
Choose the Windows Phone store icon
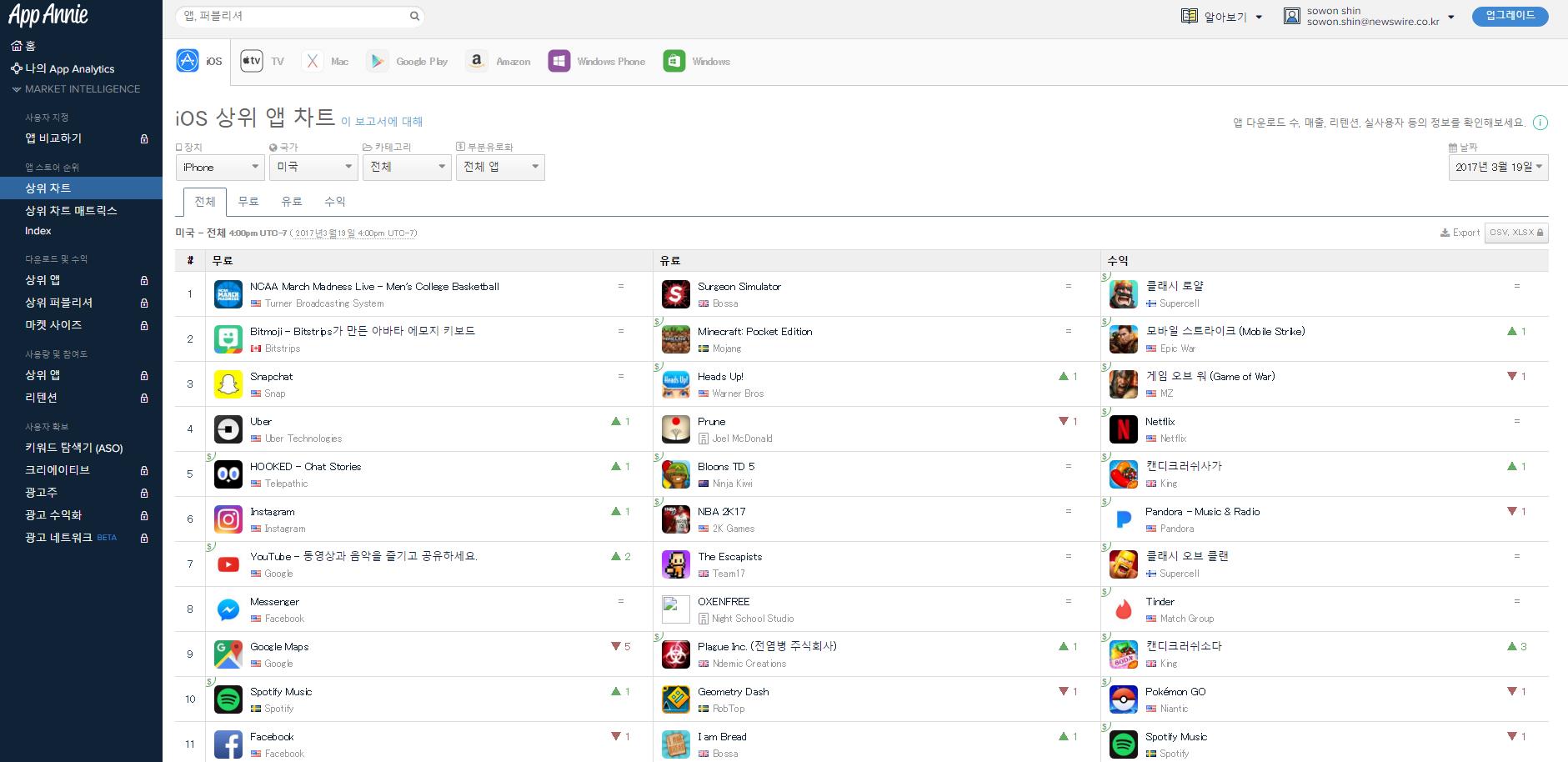559,61
